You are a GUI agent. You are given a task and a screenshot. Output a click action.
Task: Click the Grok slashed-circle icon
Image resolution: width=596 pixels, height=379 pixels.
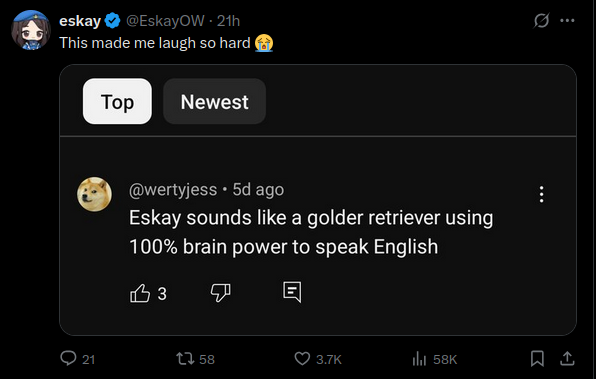click(541, 21)
